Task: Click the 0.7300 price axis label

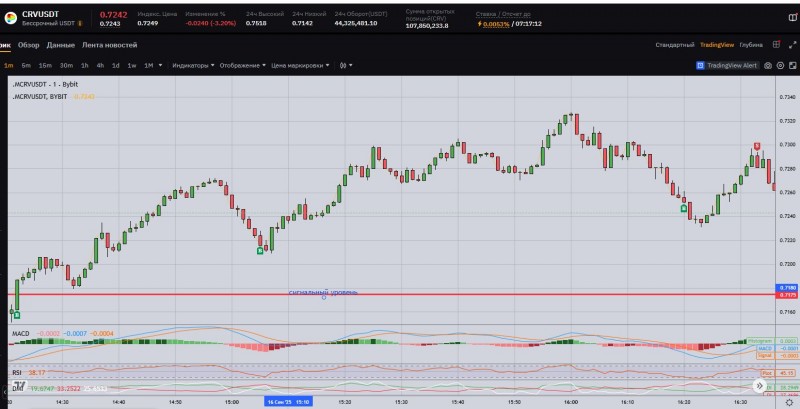Action: pos(788,145)
